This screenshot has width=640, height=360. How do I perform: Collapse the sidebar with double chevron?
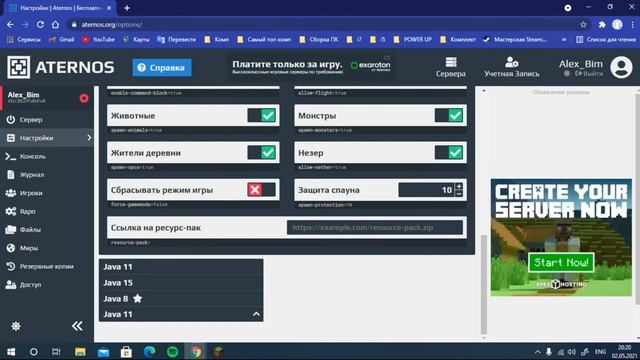[77, 326]
